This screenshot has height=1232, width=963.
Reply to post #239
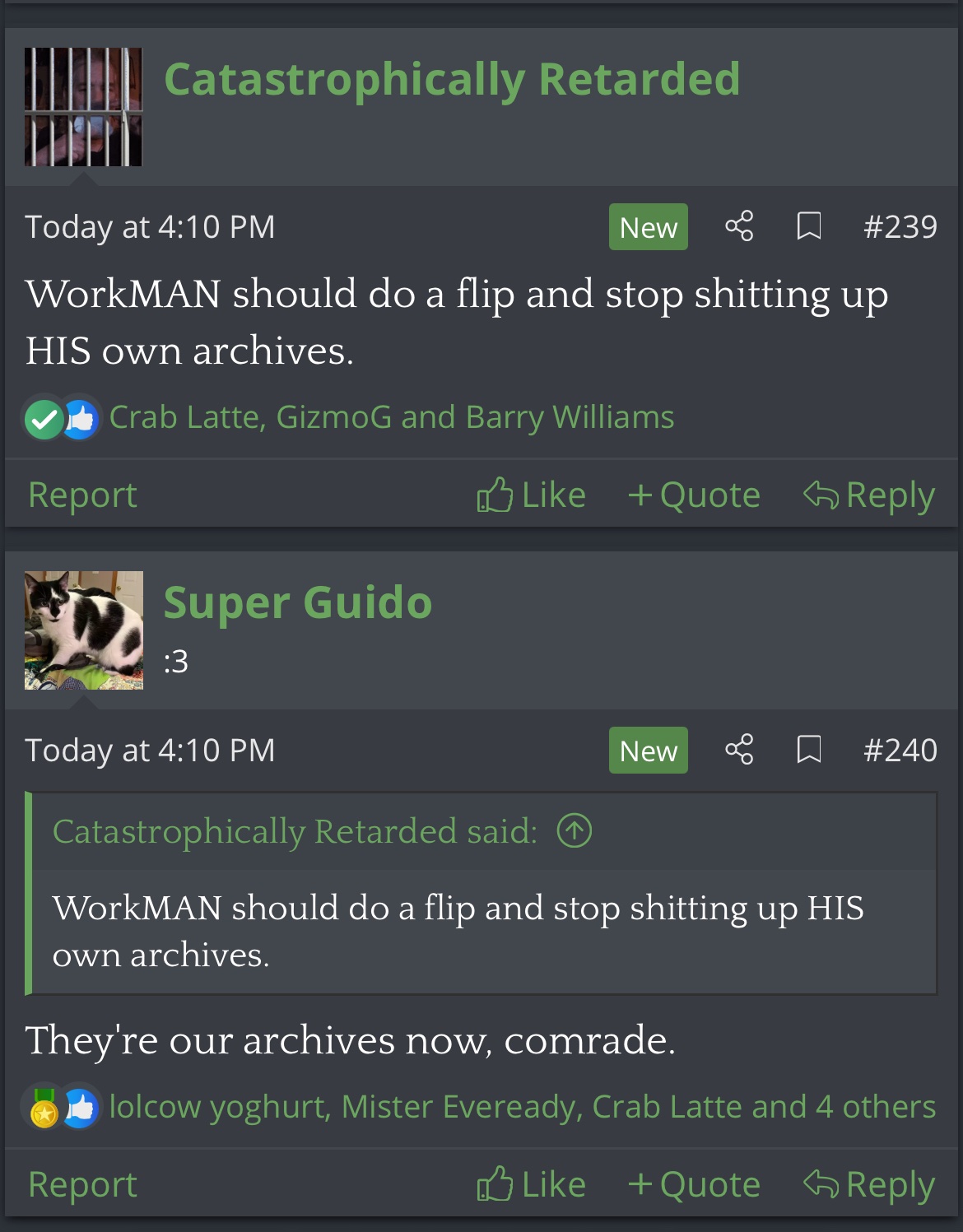(x=869, y=495)
